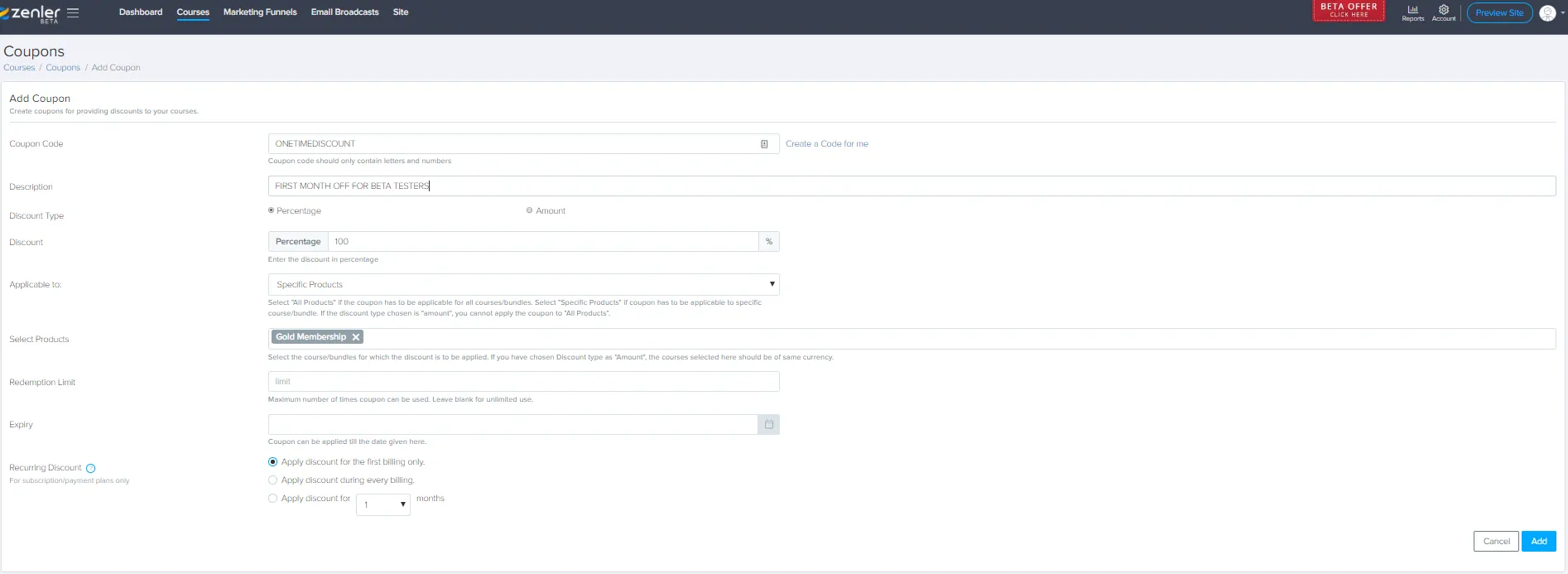The image size is (1568, 574).
Task: Click the Redemption Limit input field
Action: click(x=523, y=382)
